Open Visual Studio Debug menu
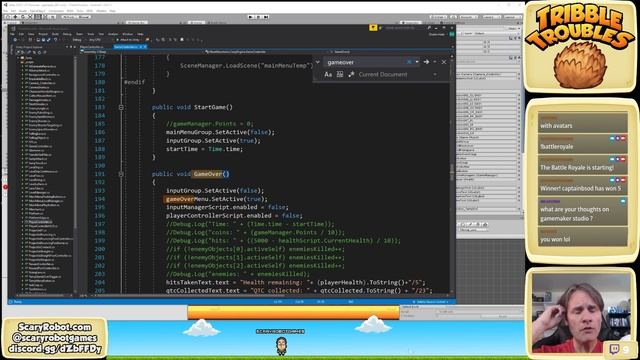640x360 pixels. 67,34
